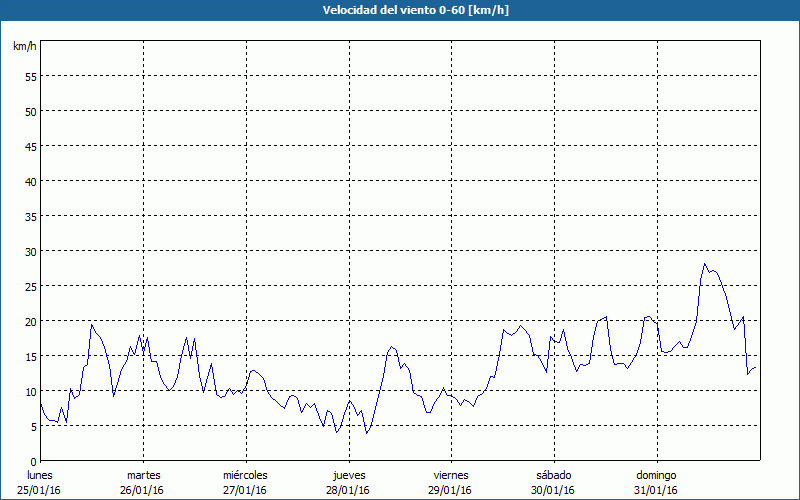Select the 'domingo' day label
Viewport: 800px width, 500px height.
point(656,475)
